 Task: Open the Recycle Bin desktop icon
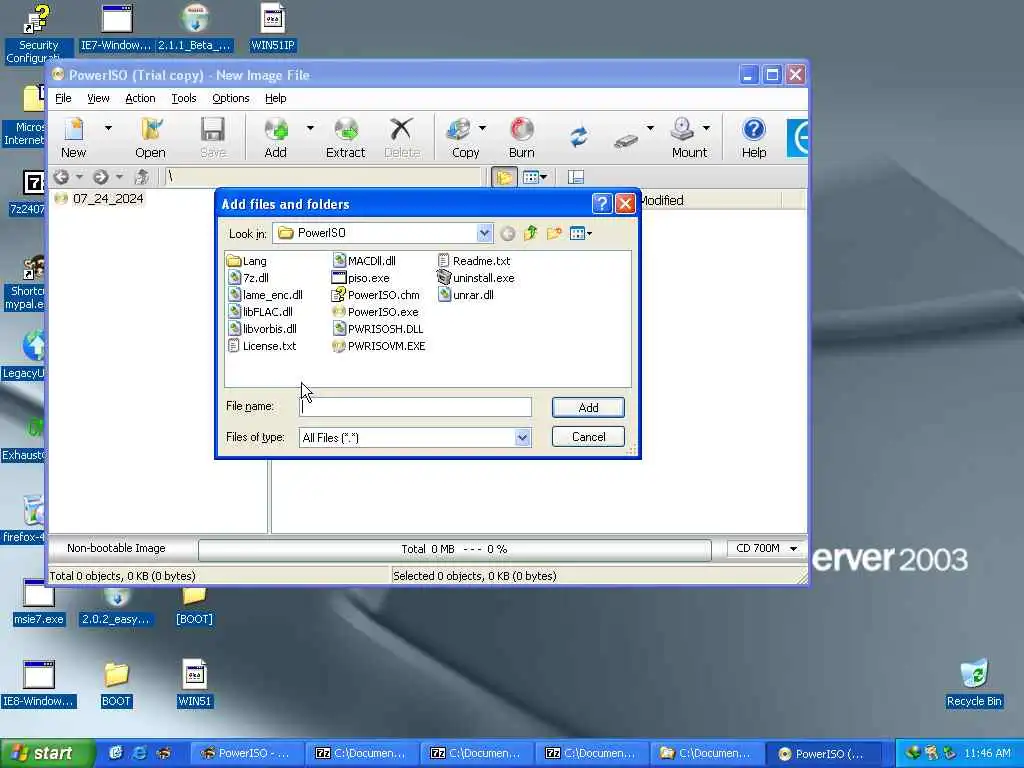(x=973, y=683)
